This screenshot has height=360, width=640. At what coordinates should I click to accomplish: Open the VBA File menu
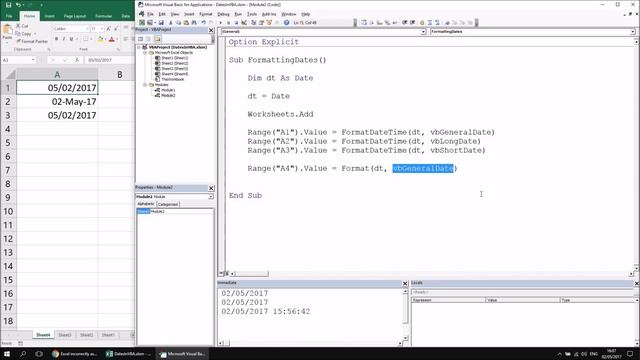150,14
